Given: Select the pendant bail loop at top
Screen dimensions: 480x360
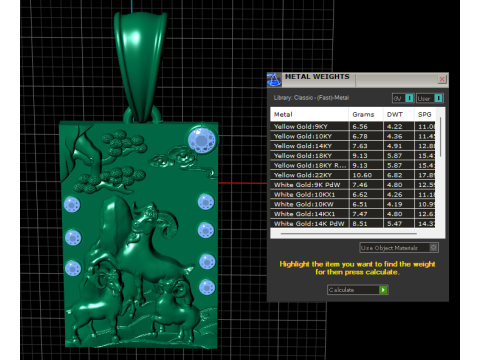Looking at the screenshot, I should tap(140, 67).
